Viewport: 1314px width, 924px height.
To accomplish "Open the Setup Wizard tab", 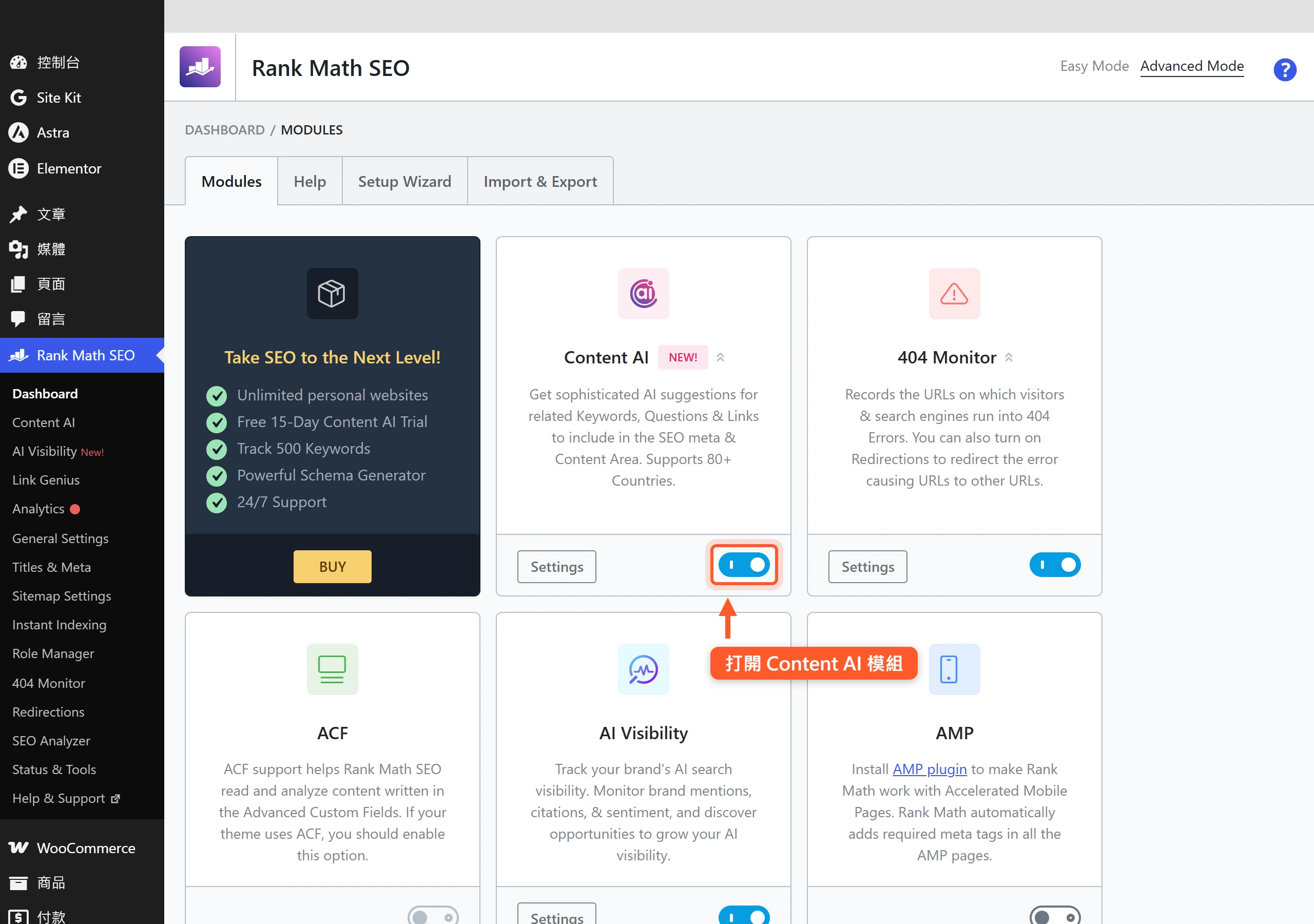I will coord(404,181).
